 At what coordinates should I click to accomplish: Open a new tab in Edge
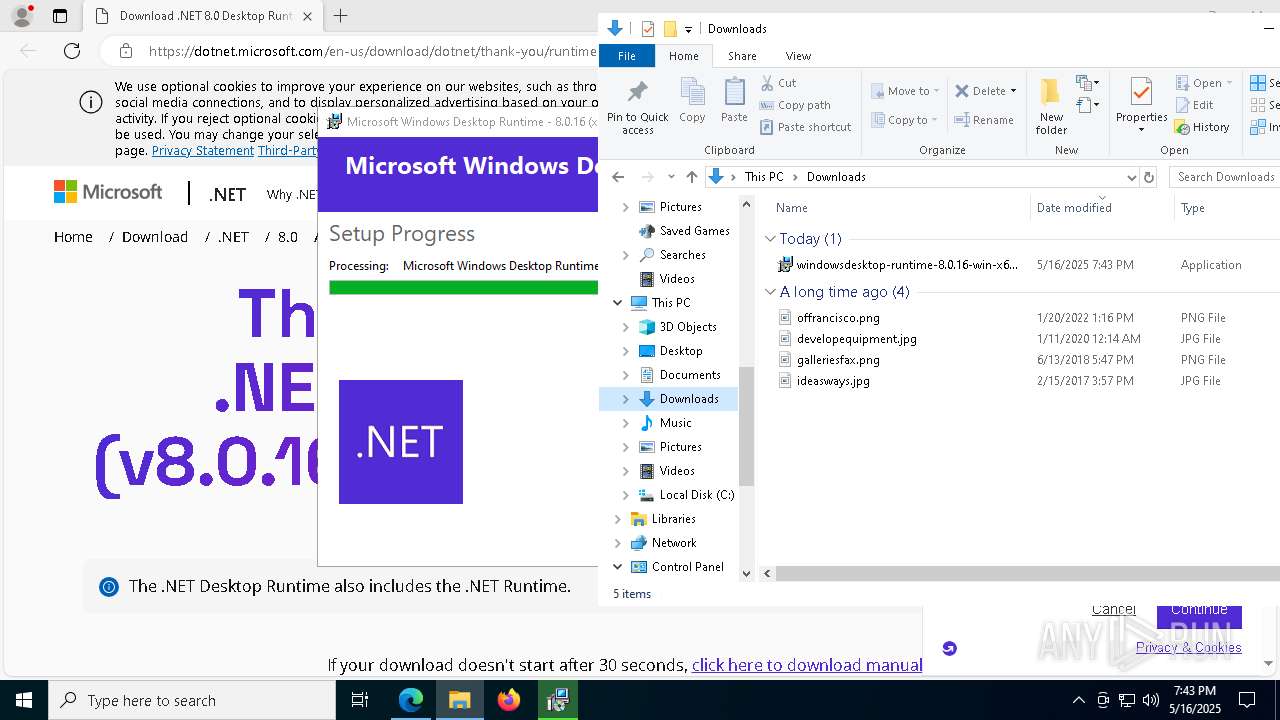coord(340,16)
